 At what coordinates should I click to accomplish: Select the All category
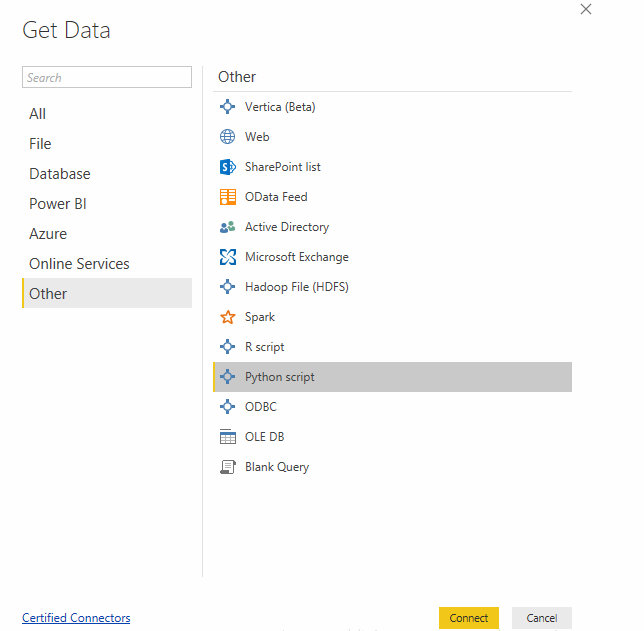point(107,114)
